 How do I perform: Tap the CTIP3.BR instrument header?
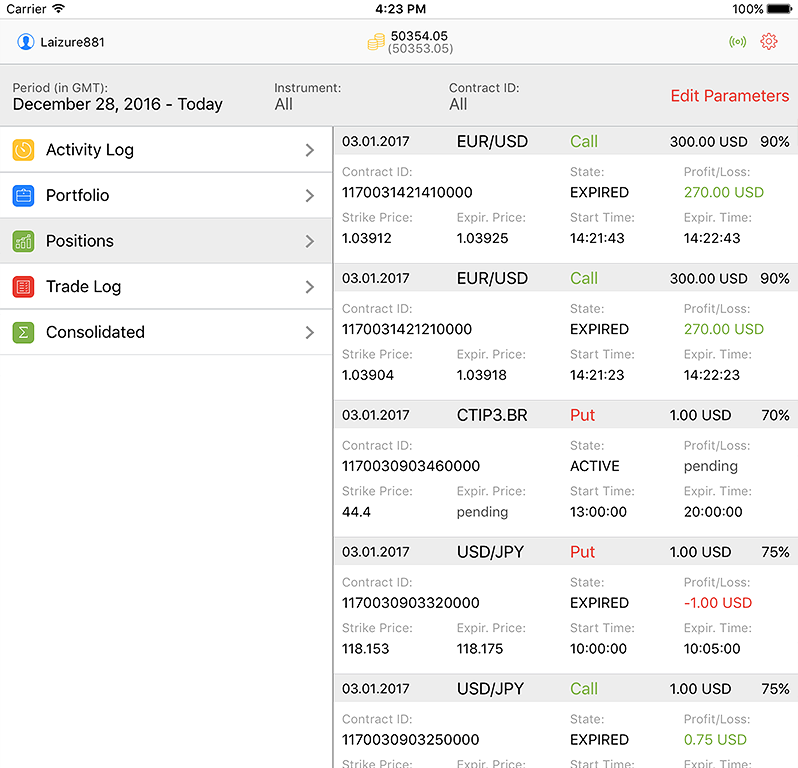[492, 415]
